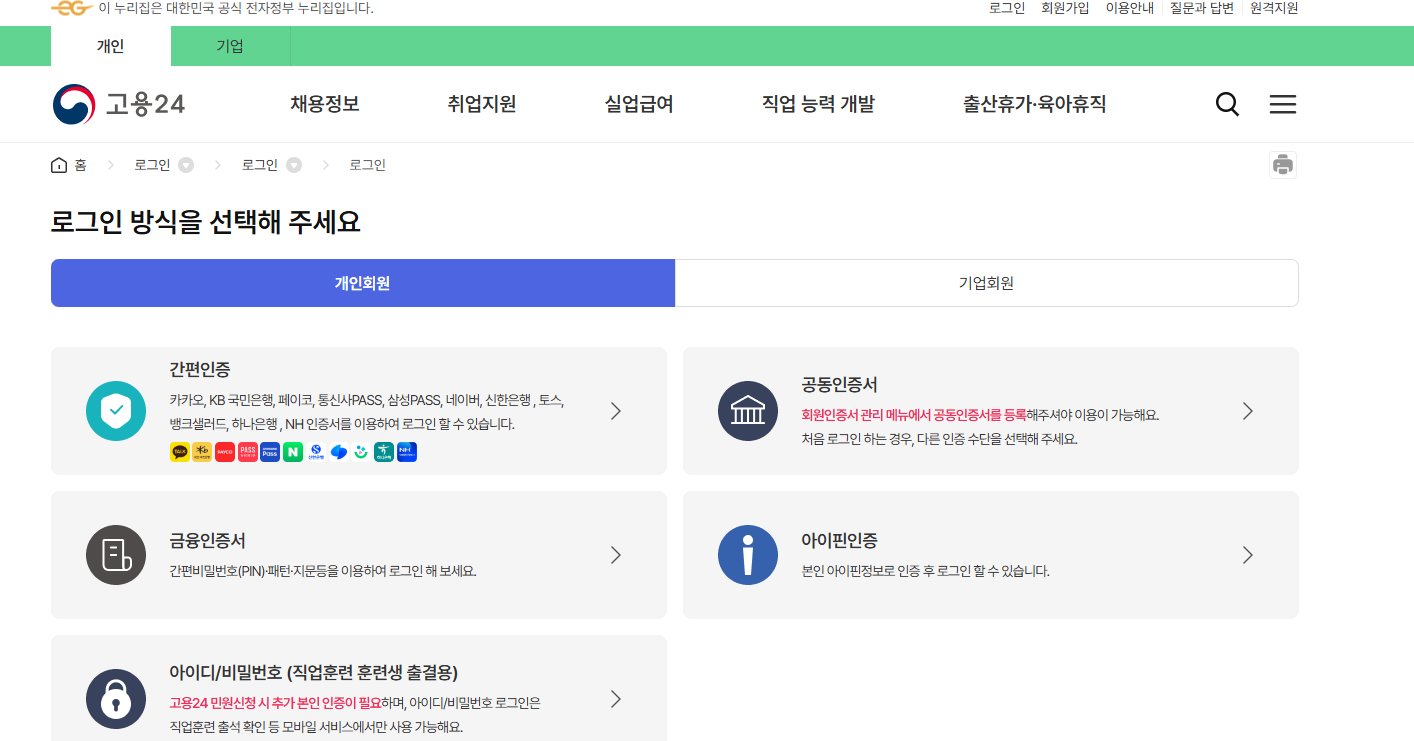Open 원격지원 from the top bar
The width and height of the screenshot is (1414, 741).
click(1272, 8)
